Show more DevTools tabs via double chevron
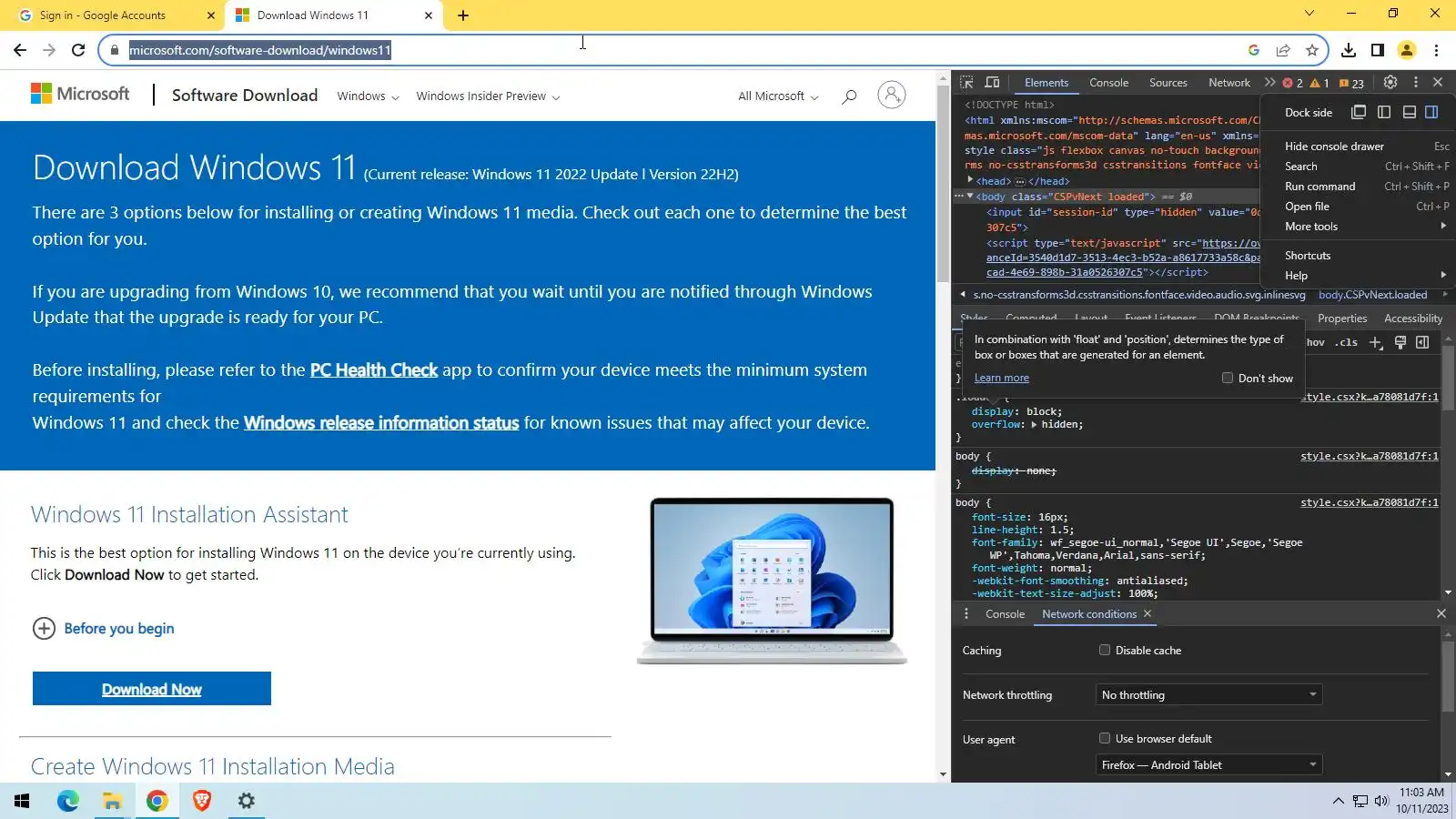 (1269, 83)
